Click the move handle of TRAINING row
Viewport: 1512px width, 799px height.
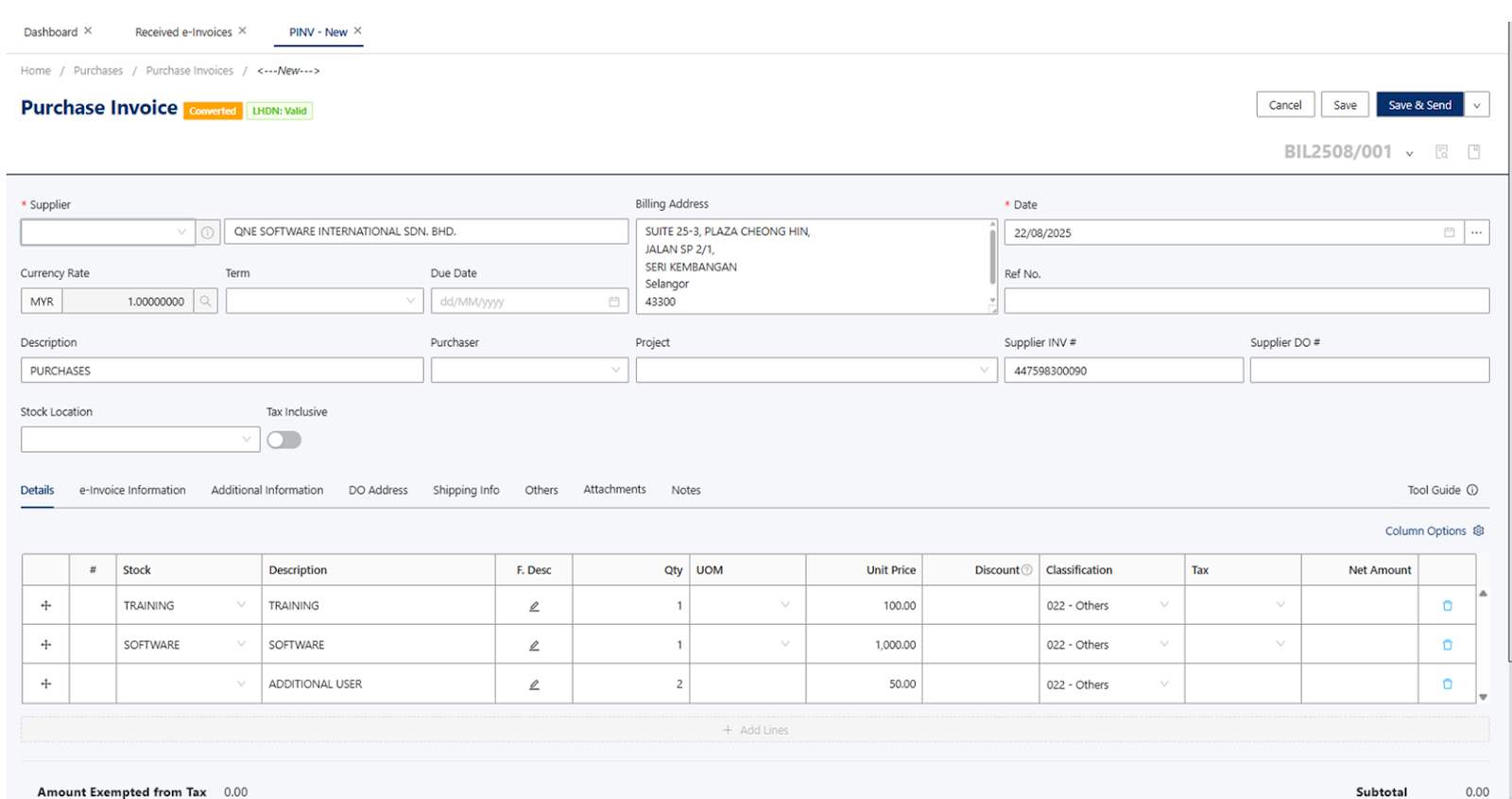pyautogui.click(x=45, y=605)
